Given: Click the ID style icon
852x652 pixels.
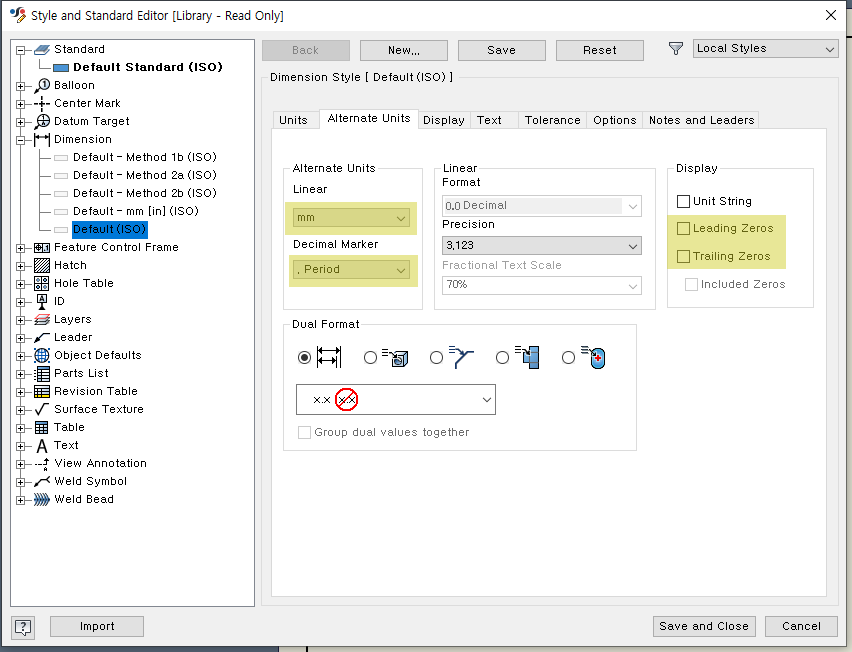Looking at the screenshot, I should pos(42,302).
